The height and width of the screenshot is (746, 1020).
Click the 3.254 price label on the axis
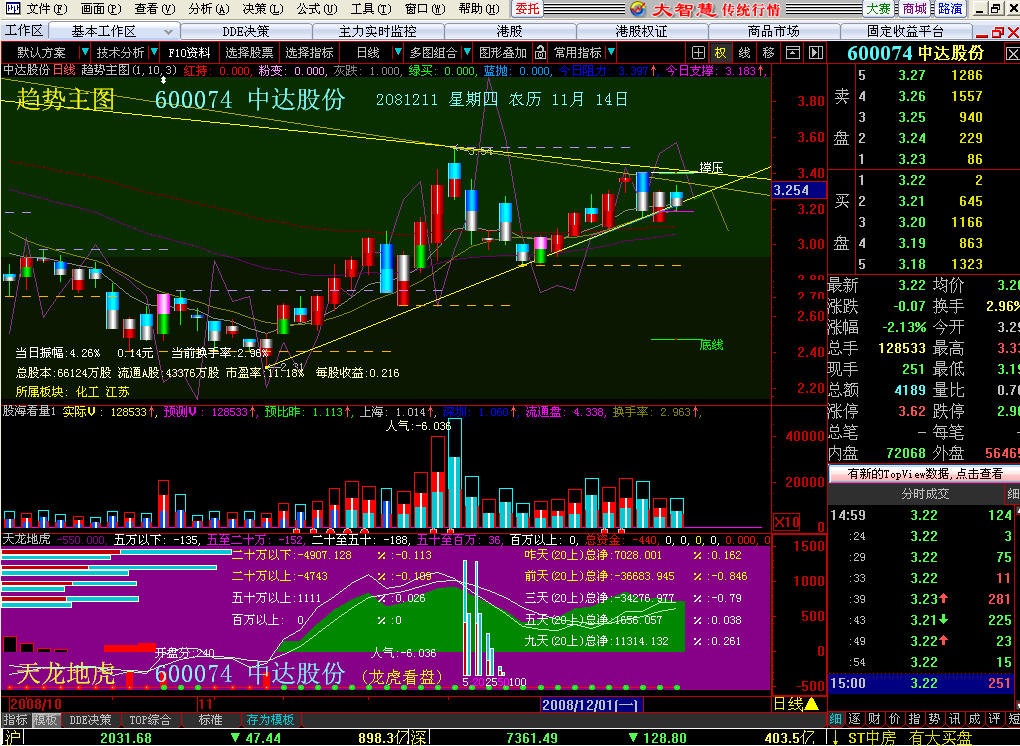pos(799,190)
